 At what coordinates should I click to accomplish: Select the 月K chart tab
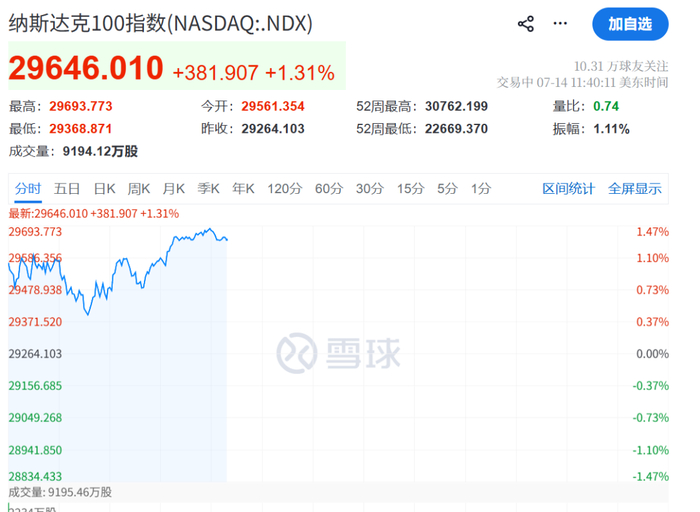[174, 189]
